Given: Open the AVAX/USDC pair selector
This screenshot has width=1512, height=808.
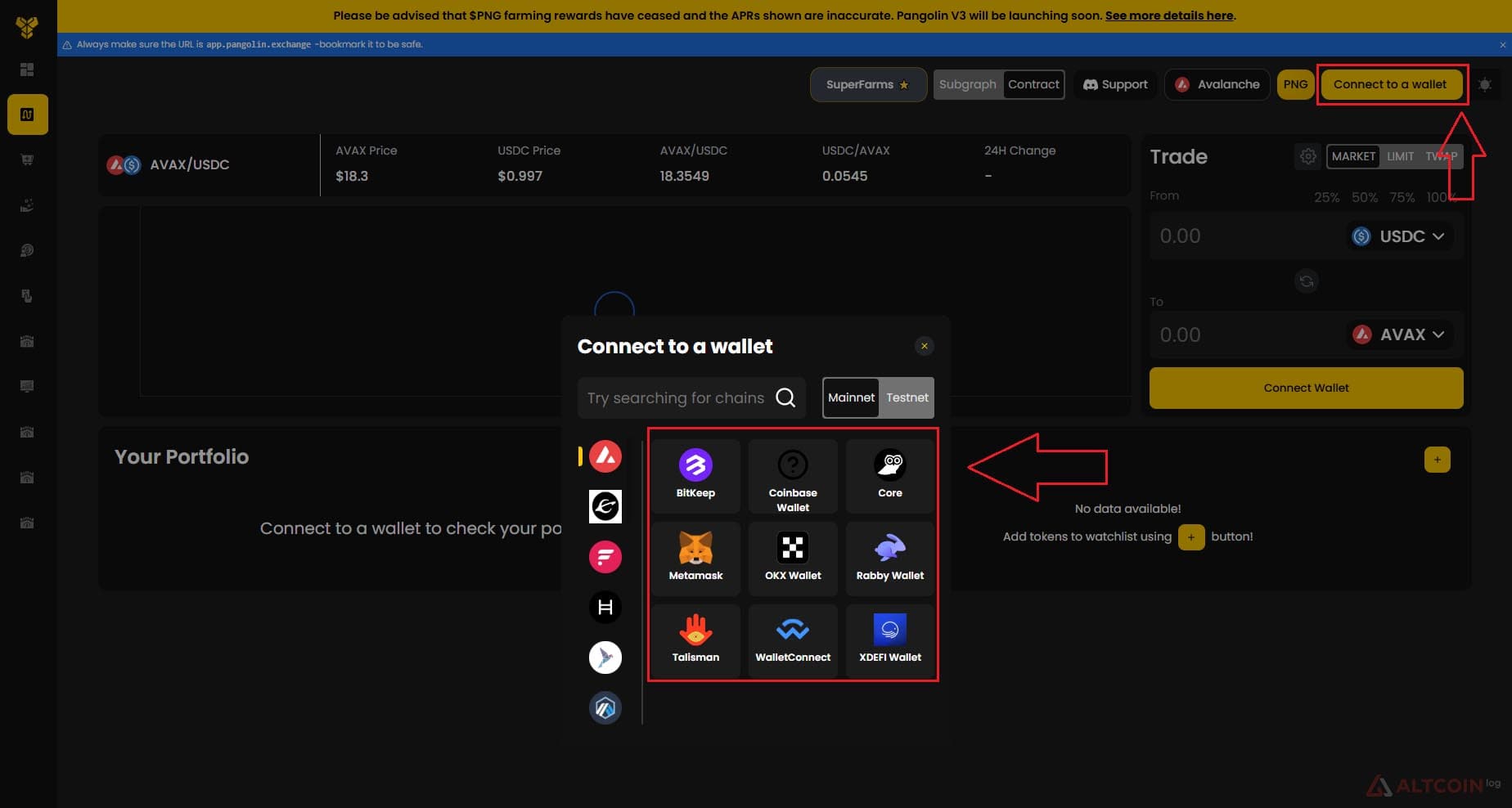Looking at the screenshot, I should (169, 164).
